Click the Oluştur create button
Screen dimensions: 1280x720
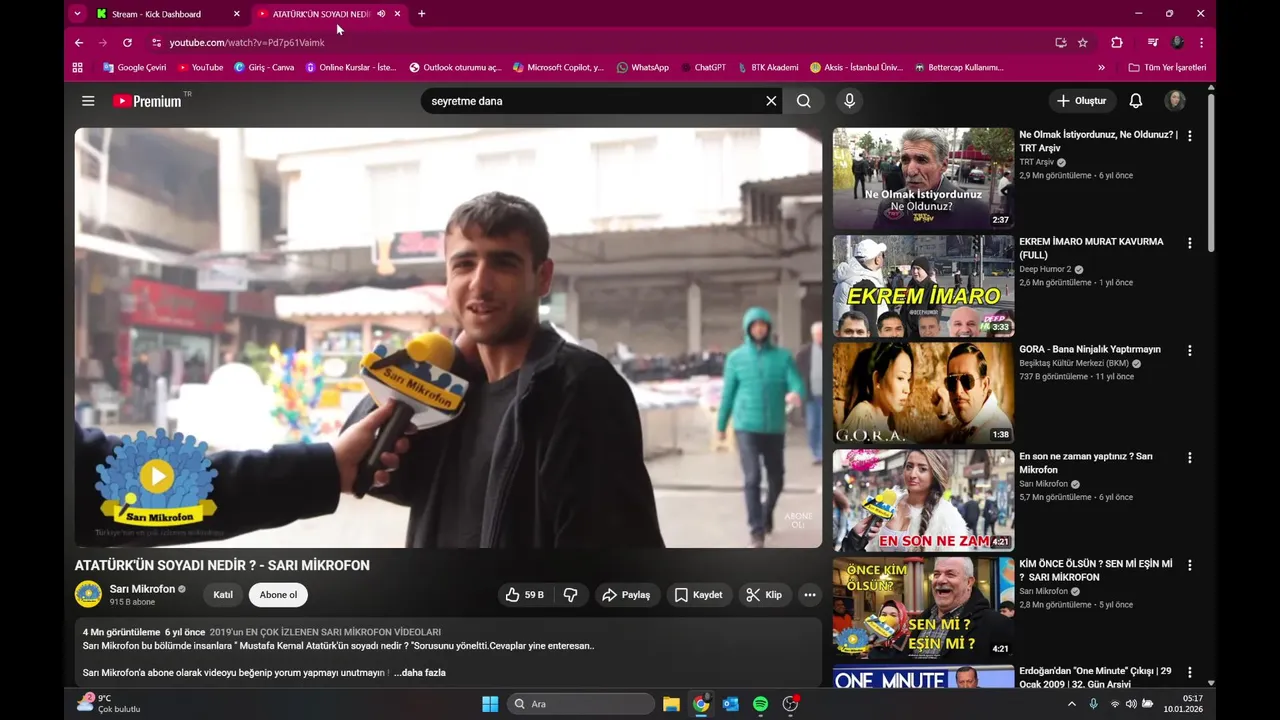point(1081,101)
